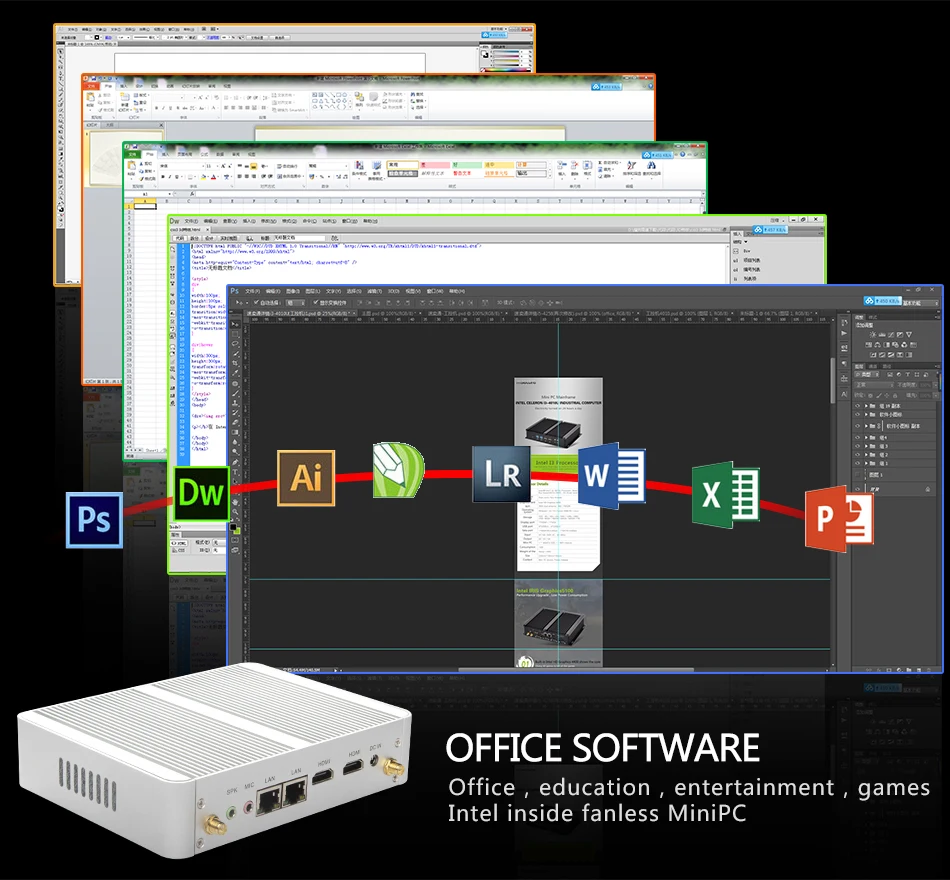Toggle Show Transform Controls checkbox in Photoshop

pos(316,302)
